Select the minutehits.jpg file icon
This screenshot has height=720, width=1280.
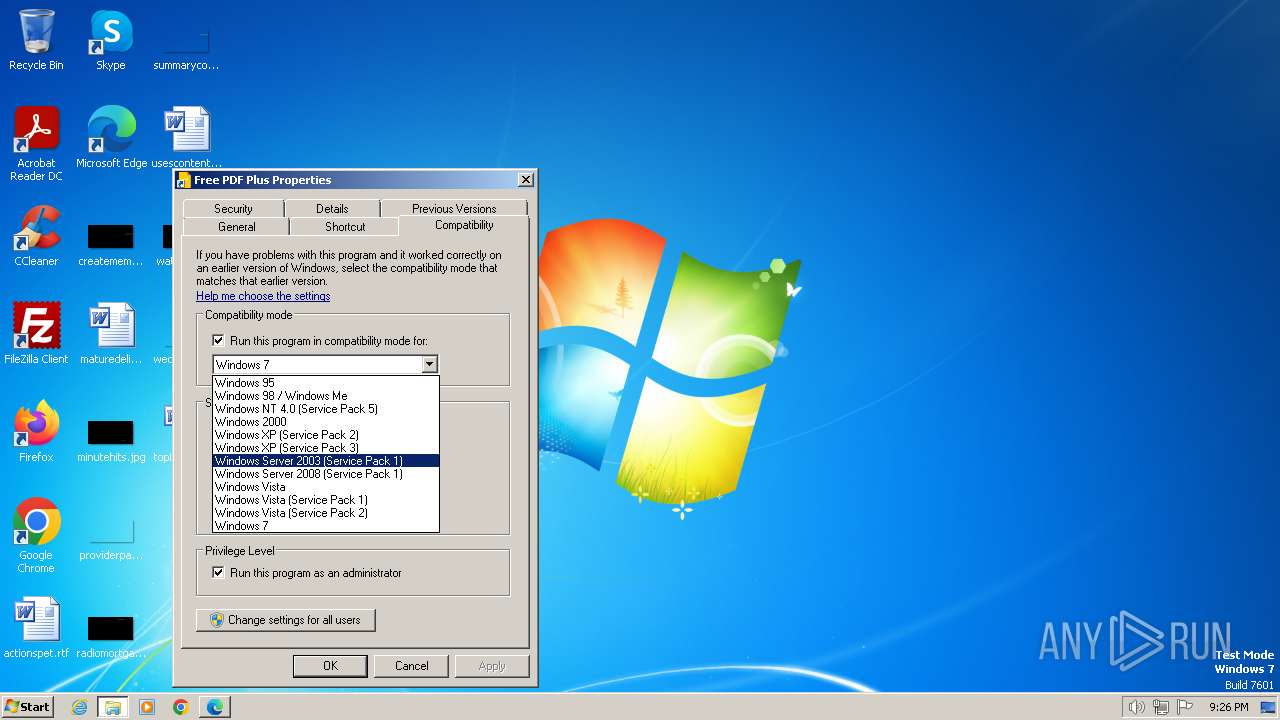(x=111, y=440)
